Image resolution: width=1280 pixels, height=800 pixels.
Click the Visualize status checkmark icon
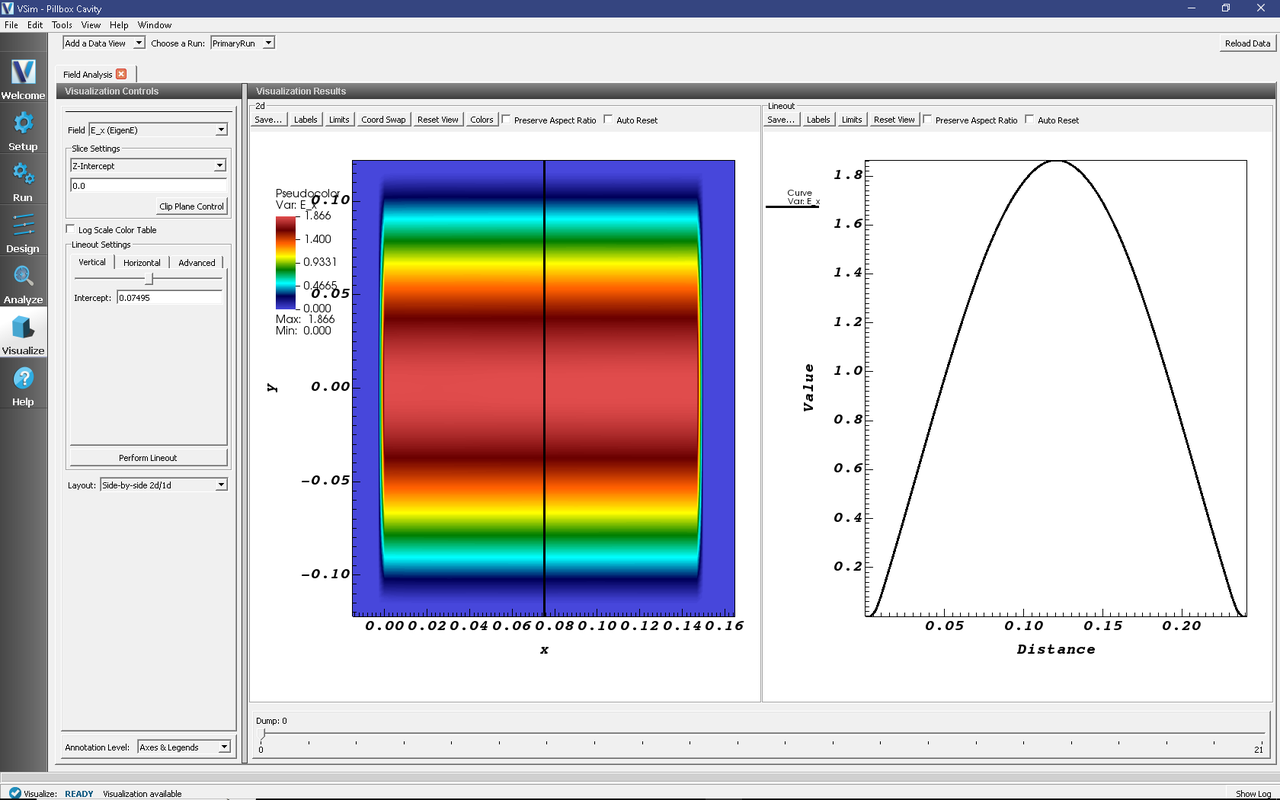15,793
